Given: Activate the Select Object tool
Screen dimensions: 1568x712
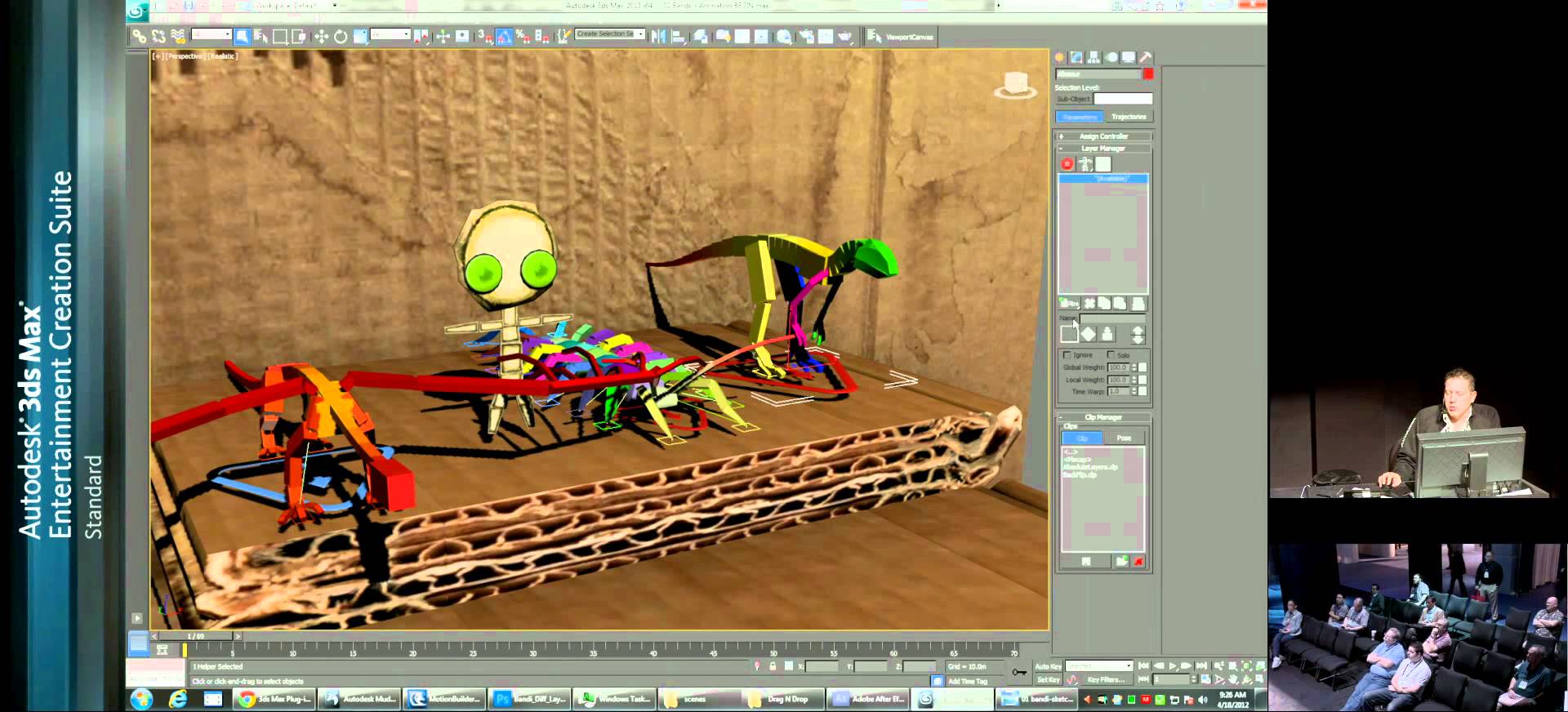Looking at the screenshot, I should click(242, 36).
